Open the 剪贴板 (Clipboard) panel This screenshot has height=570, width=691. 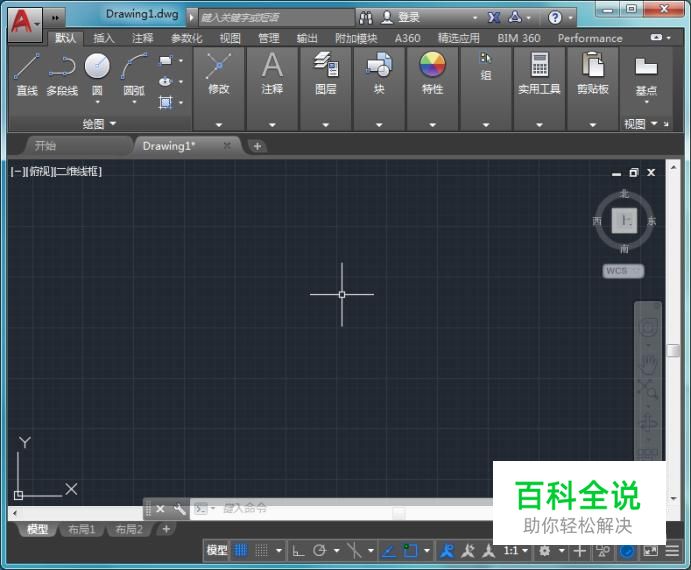coord(593,72)
